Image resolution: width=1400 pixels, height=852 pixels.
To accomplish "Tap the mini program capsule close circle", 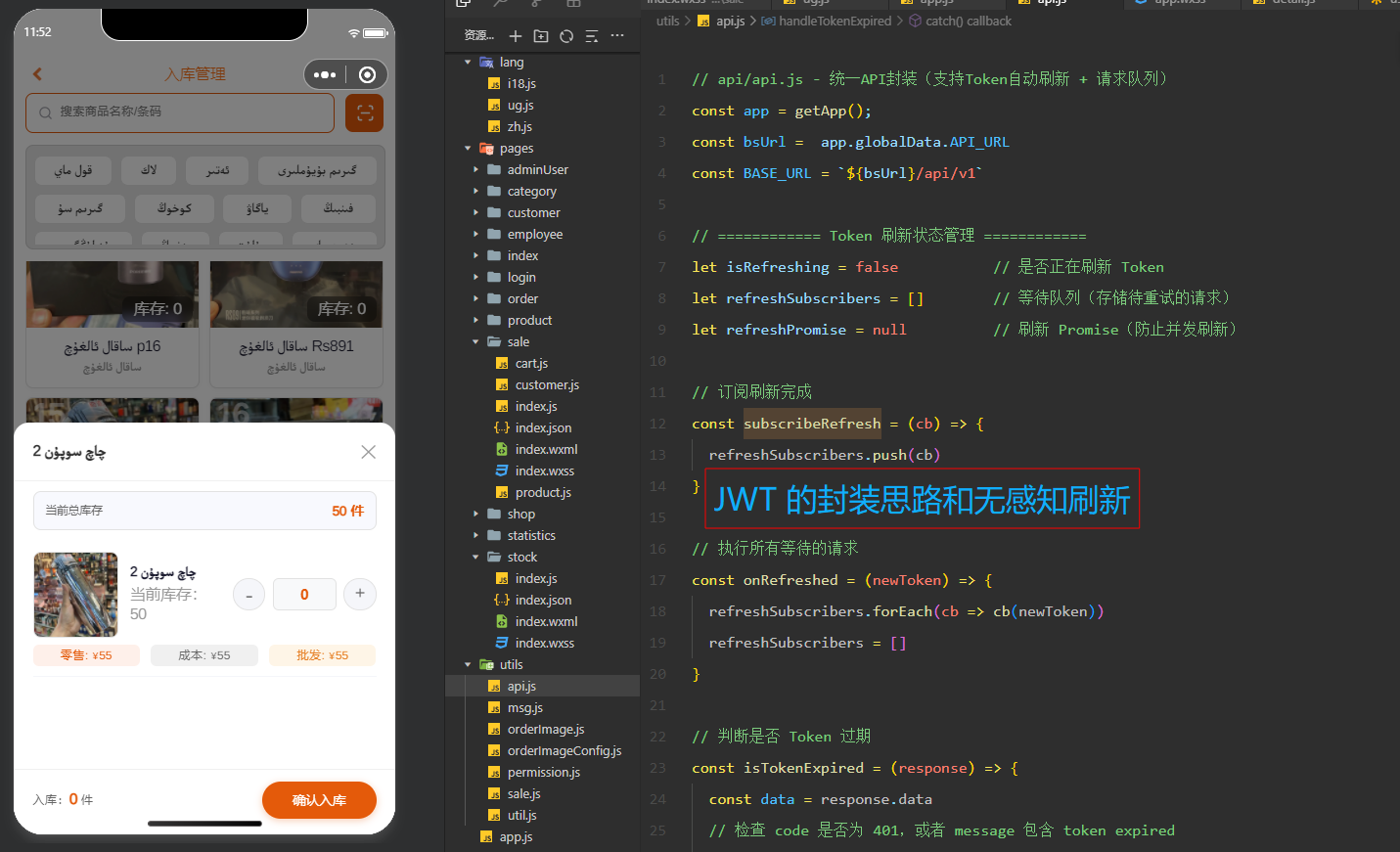I will click(x=367, y=74).
